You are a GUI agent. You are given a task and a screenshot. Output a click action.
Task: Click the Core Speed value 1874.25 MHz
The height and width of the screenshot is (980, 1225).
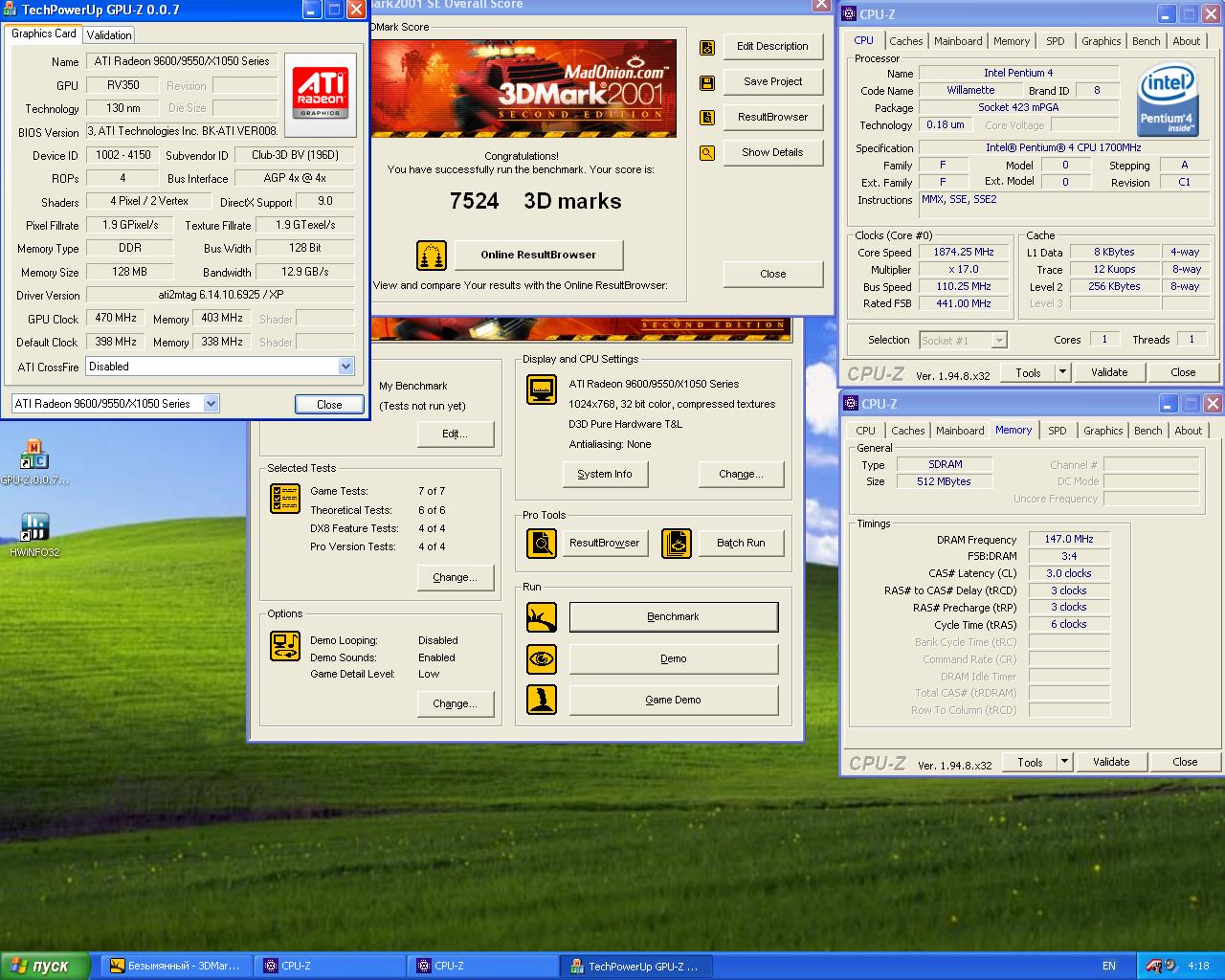pos(964,252)
